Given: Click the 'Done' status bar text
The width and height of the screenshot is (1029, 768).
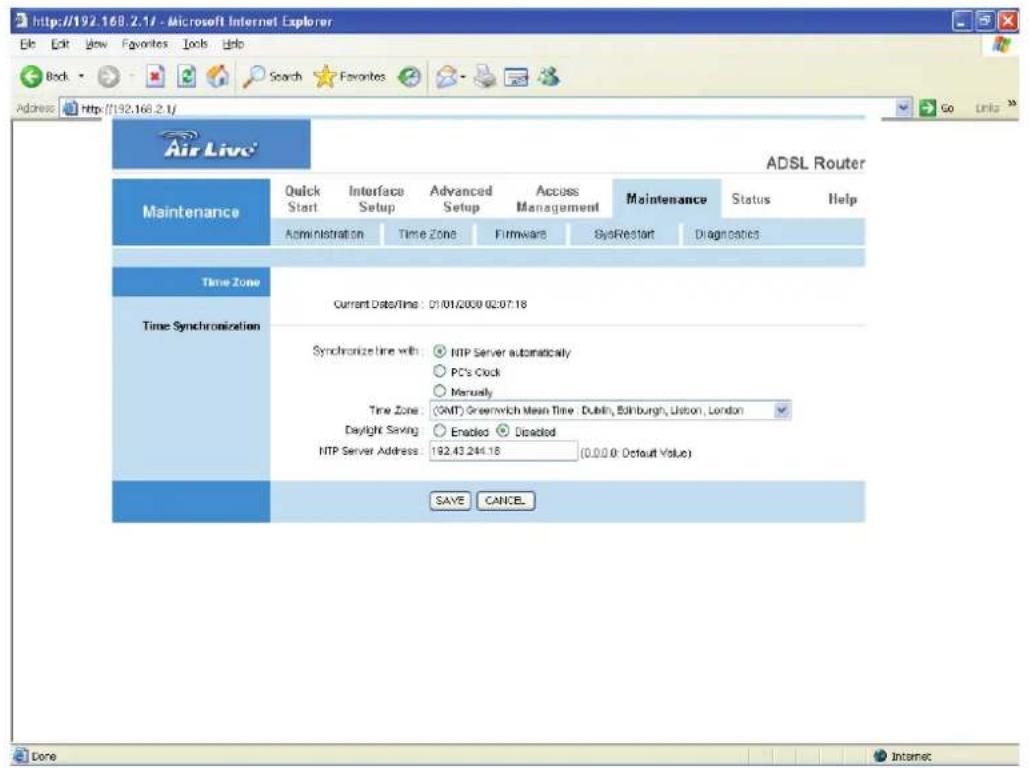Looking at the screenshot, I should (x=44, y=756).
